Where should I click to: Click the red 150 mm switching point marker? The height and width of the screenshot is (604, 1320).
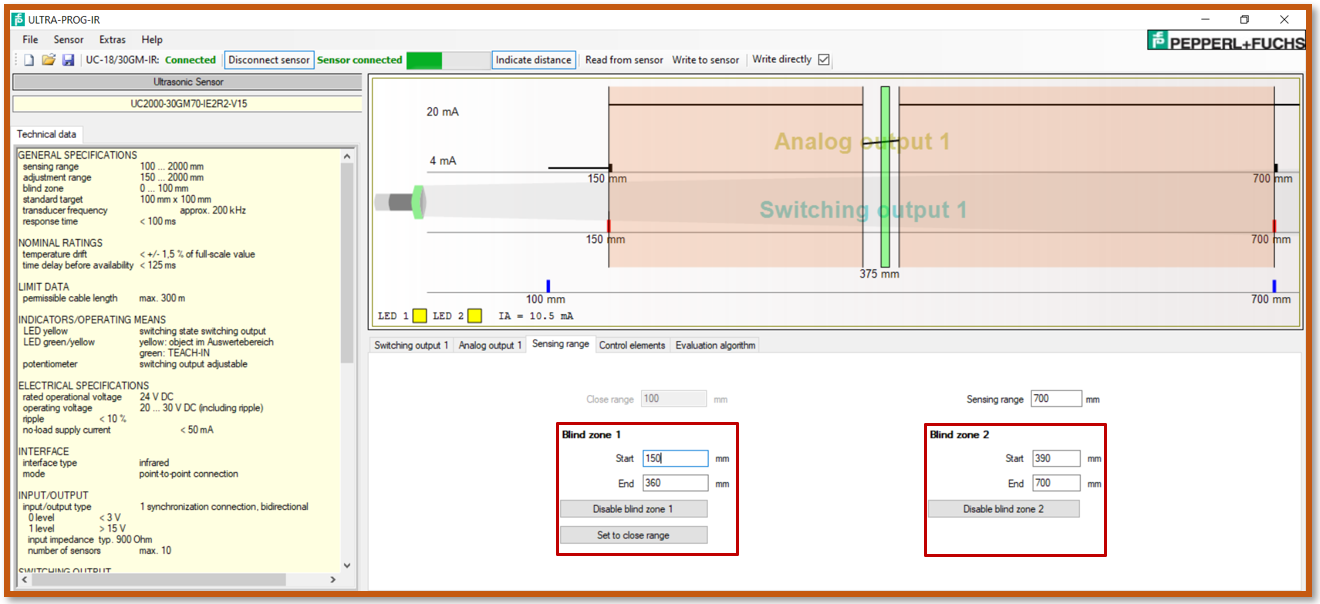(609, 226)
